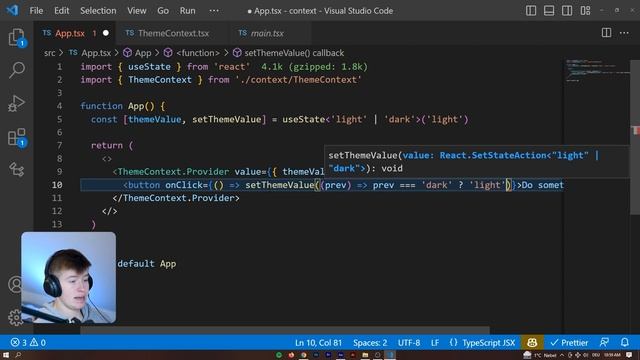This screenshot has width=640, height=360.
Task: Click 'function App()' declaration
Action: click(118, 106)
